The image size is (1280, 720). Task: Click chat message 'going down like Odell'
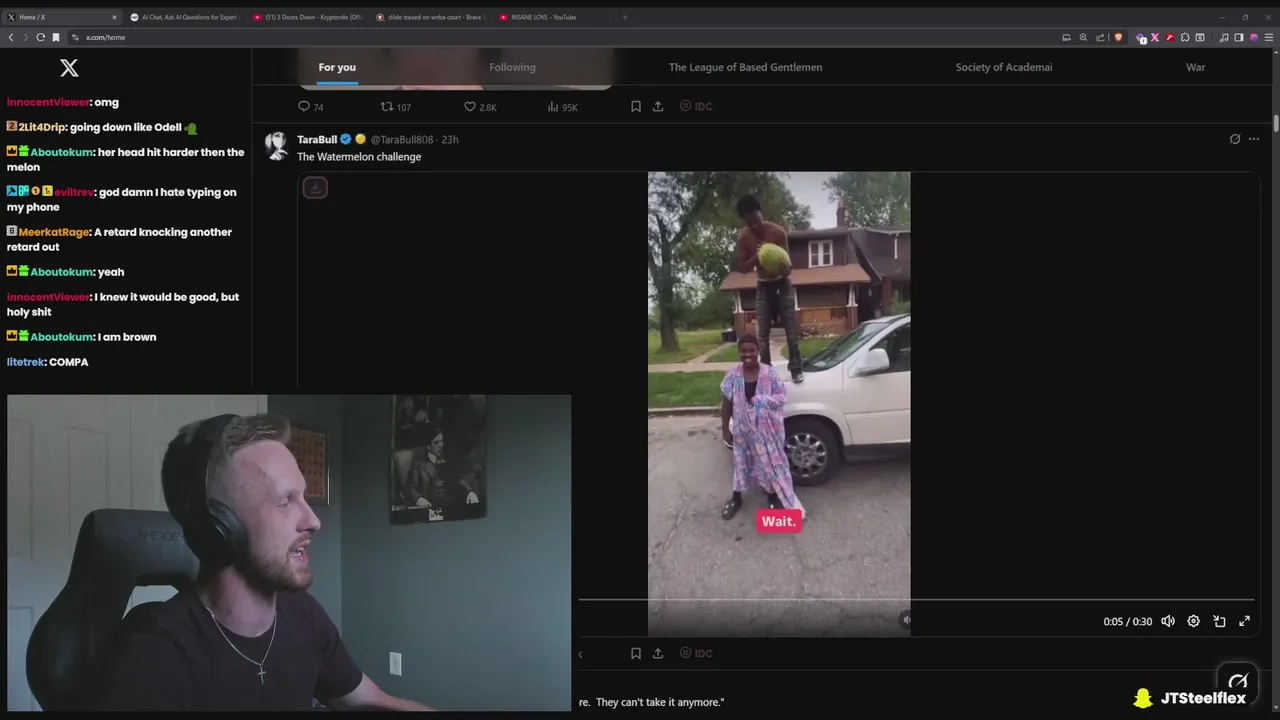(x=126, y=128)
